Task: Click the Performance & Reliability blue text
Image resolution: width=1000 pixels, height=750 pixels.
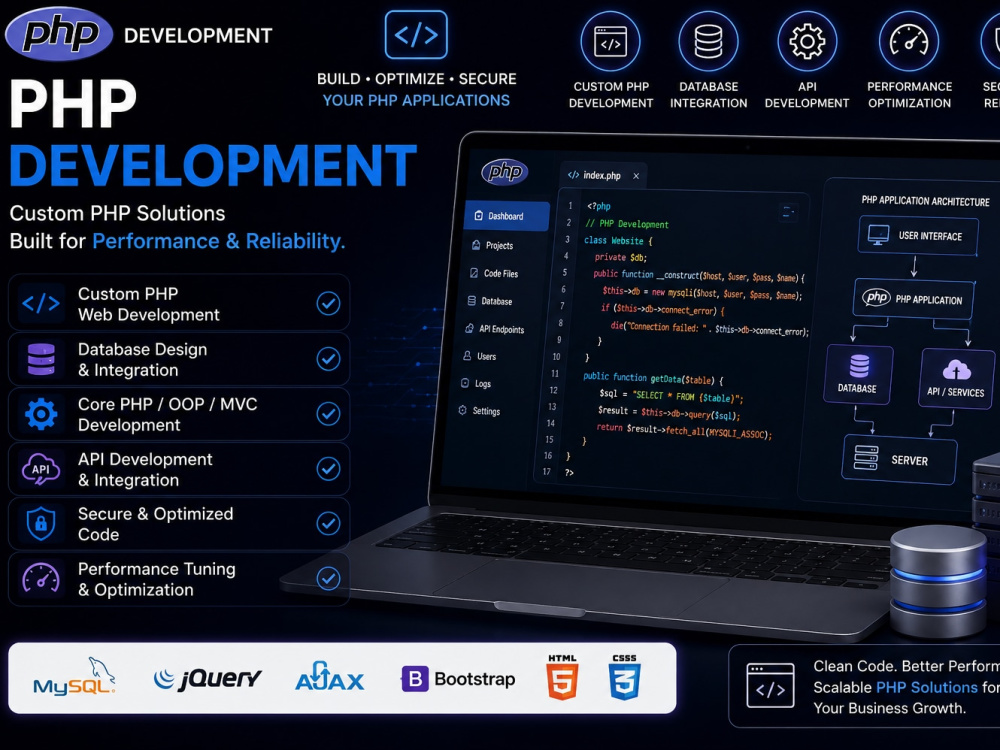Action: [x=219, y=241]
